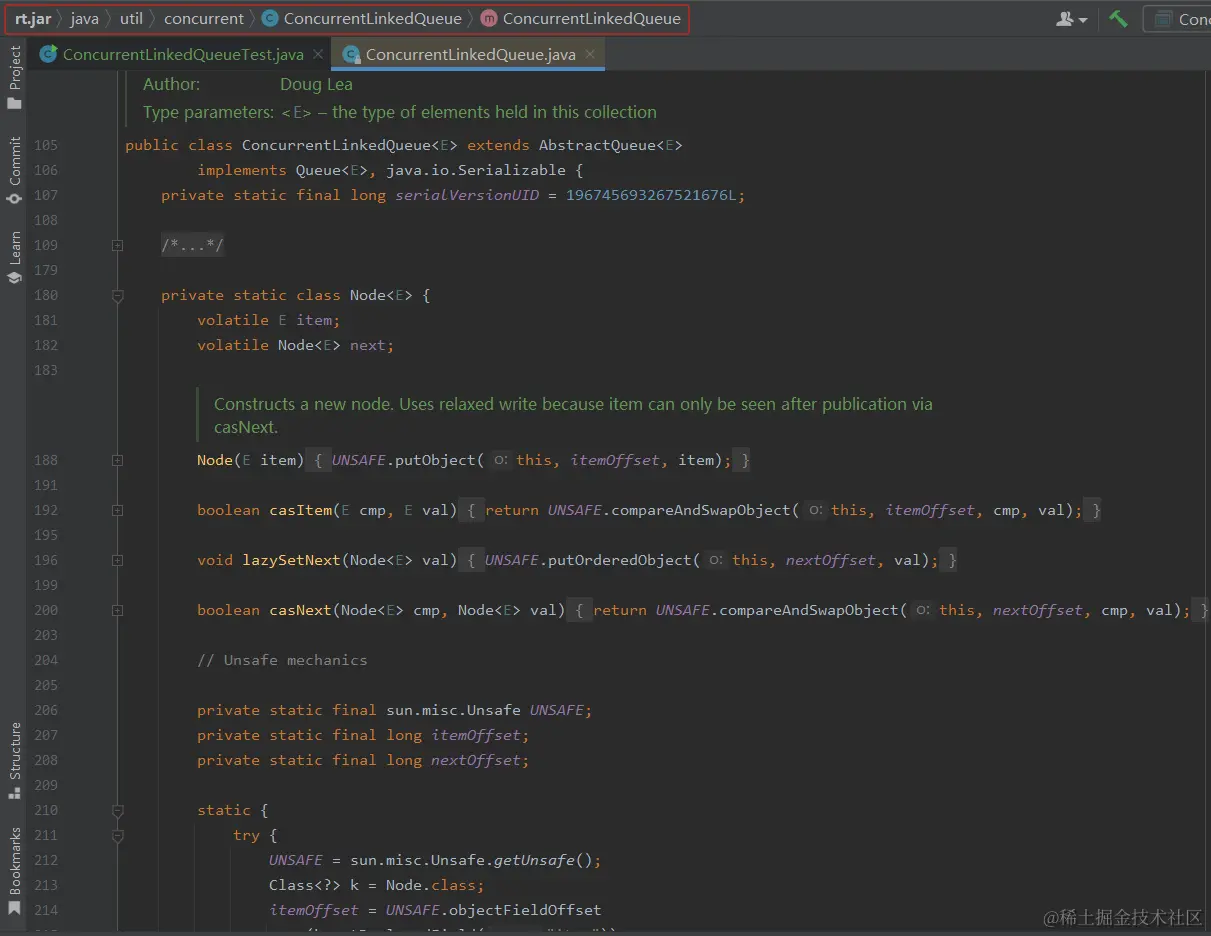This screenshot has height=936, width=1211.
Task: Close the ConcurrentLinkedQueueTest.java tab
Action: point(318,54)
